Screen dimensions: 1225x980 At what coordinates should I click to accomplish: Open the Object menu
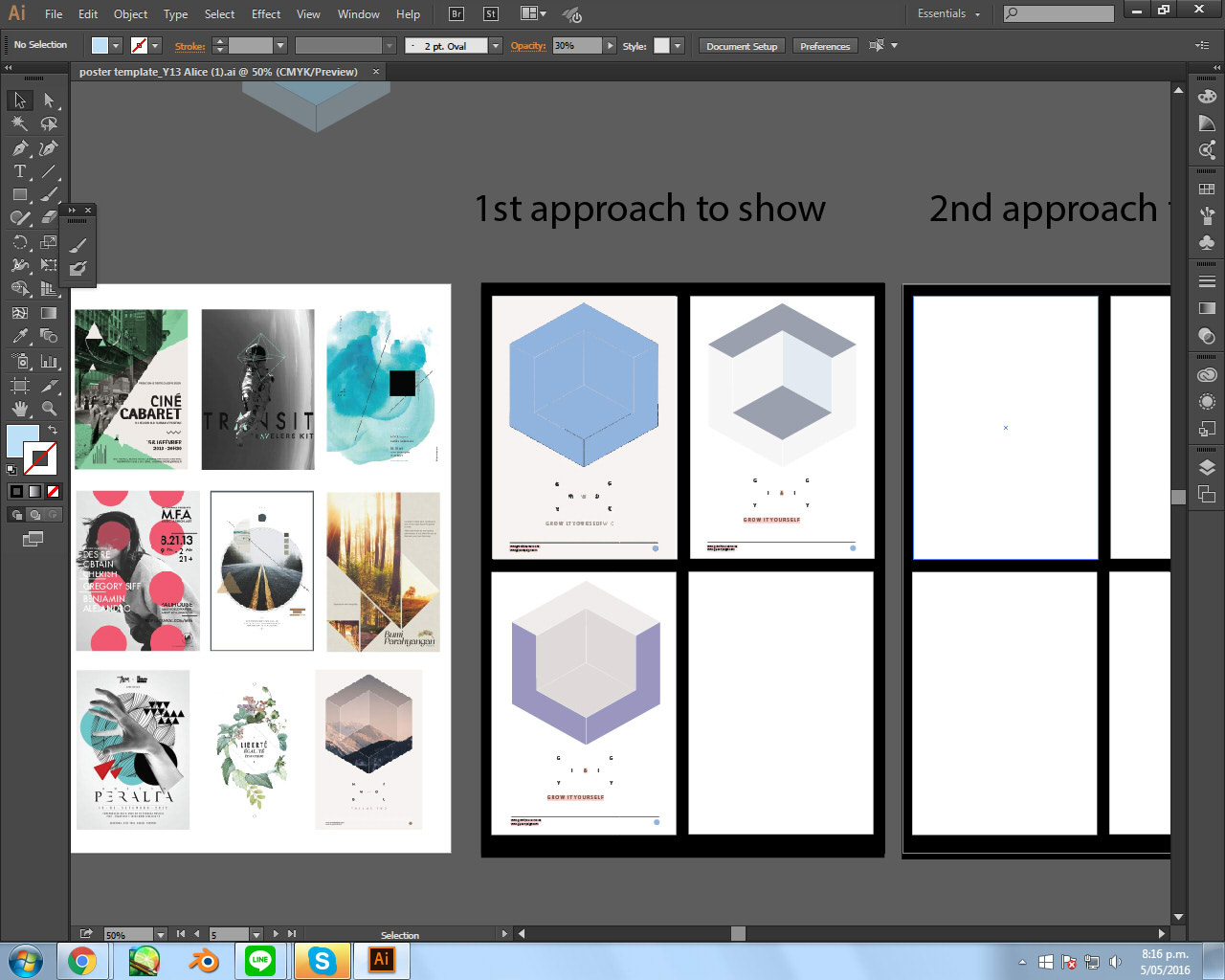click(x=130, y=14)
